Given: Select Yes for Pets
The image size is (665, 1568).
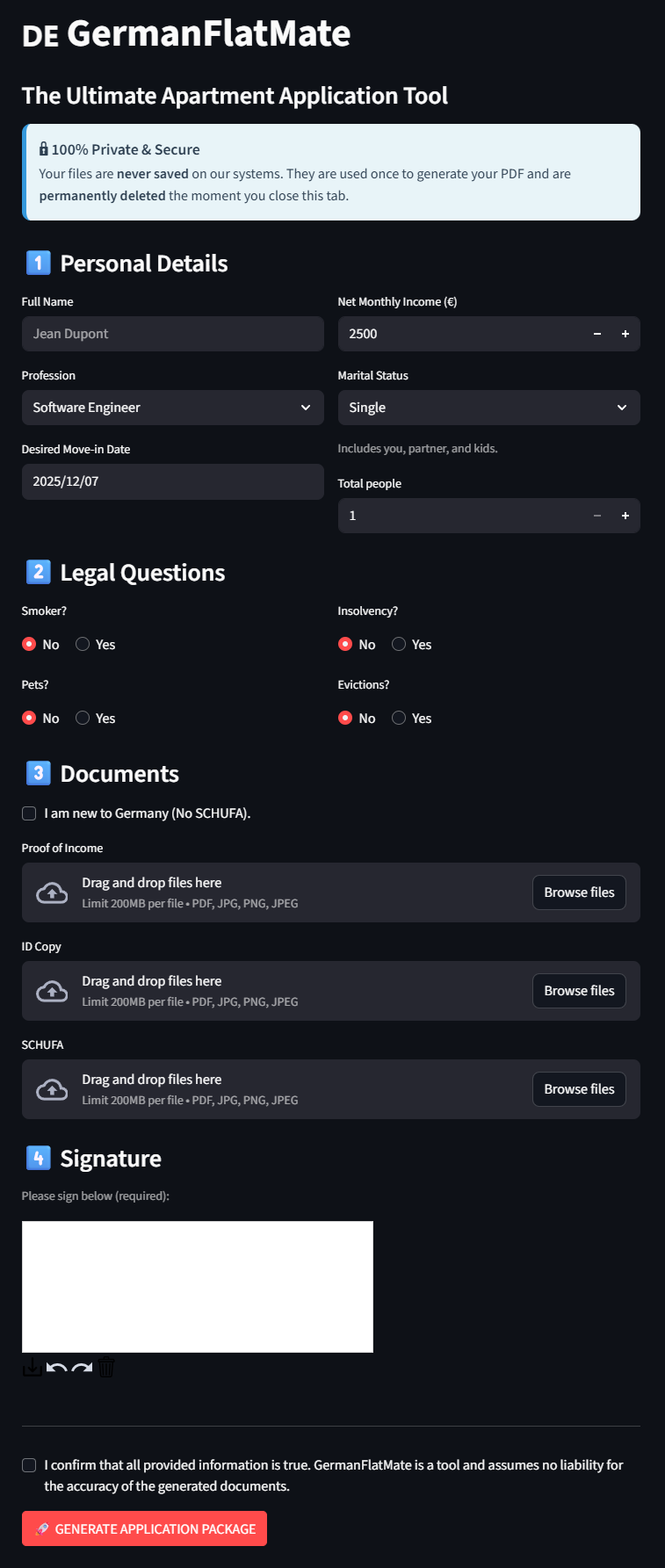Looking at the screenshot, I should tap(96, 719).
